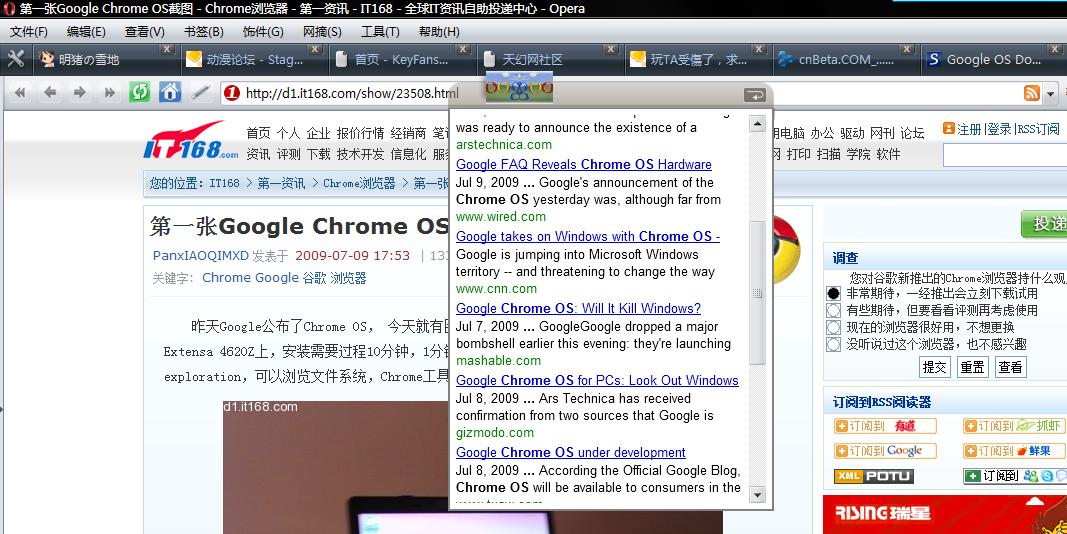
Task: Open Google Chrome OS under development link
Action: (x=571, y=452)
